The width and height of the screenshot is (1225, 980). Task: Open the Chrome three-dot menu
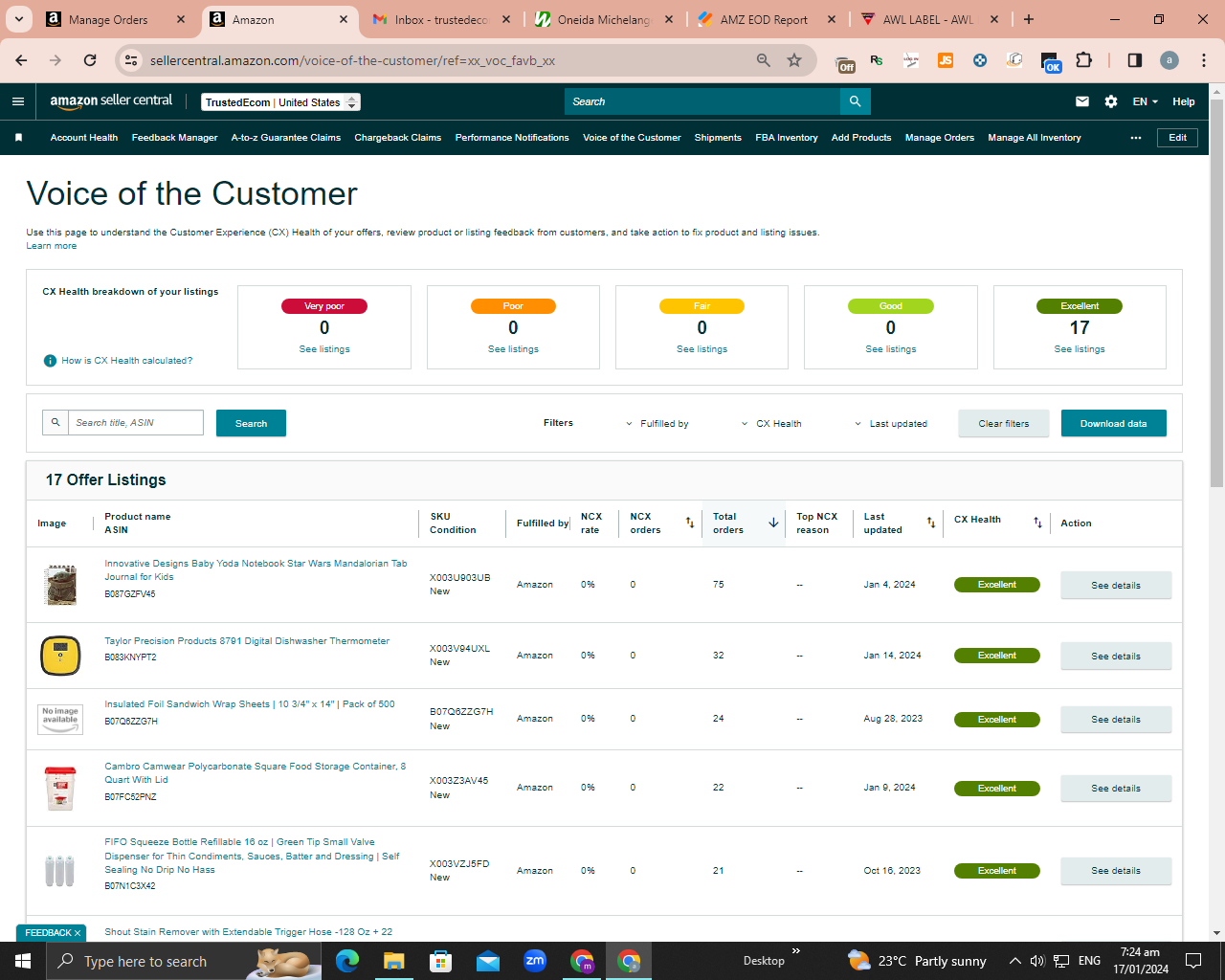[x=1204, y=60]
